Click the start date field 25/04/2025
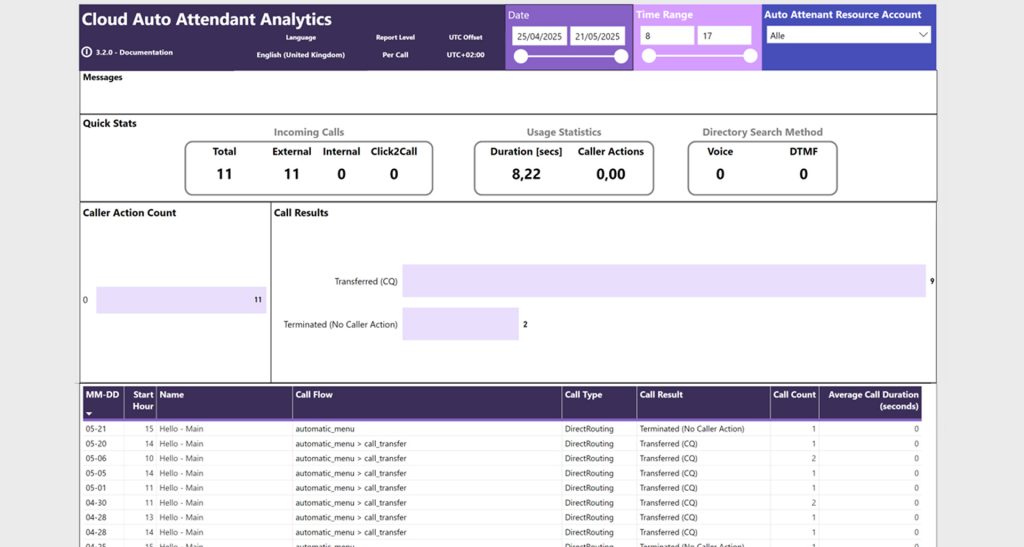The height and width of the screenshot is (547, 1024). click(539, 37)
